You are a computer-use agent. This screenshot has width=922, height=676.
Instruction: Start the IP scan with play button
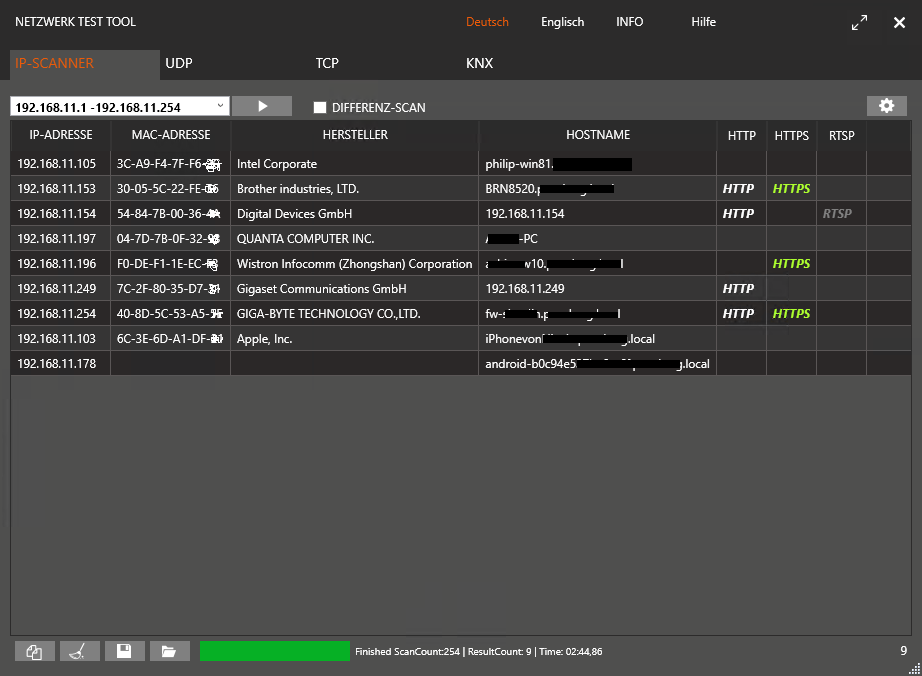click(x=262, y=106)
